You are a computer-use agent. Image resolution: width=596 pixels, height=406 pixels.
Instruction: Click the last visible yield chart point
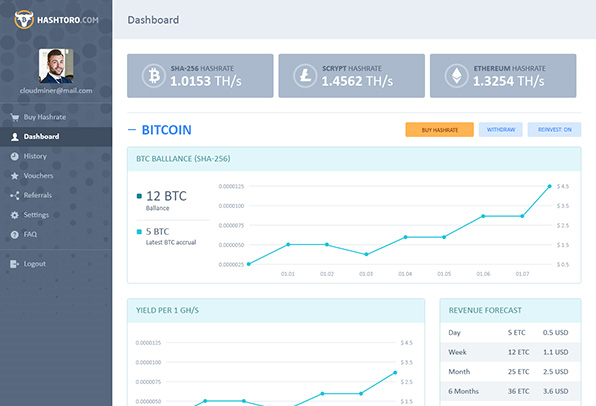[395, 373]
